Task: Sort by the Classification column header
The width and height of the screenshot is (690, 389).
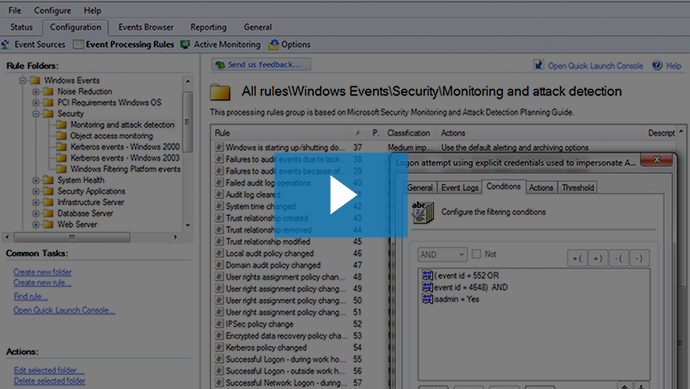Action: coord(409,133)
